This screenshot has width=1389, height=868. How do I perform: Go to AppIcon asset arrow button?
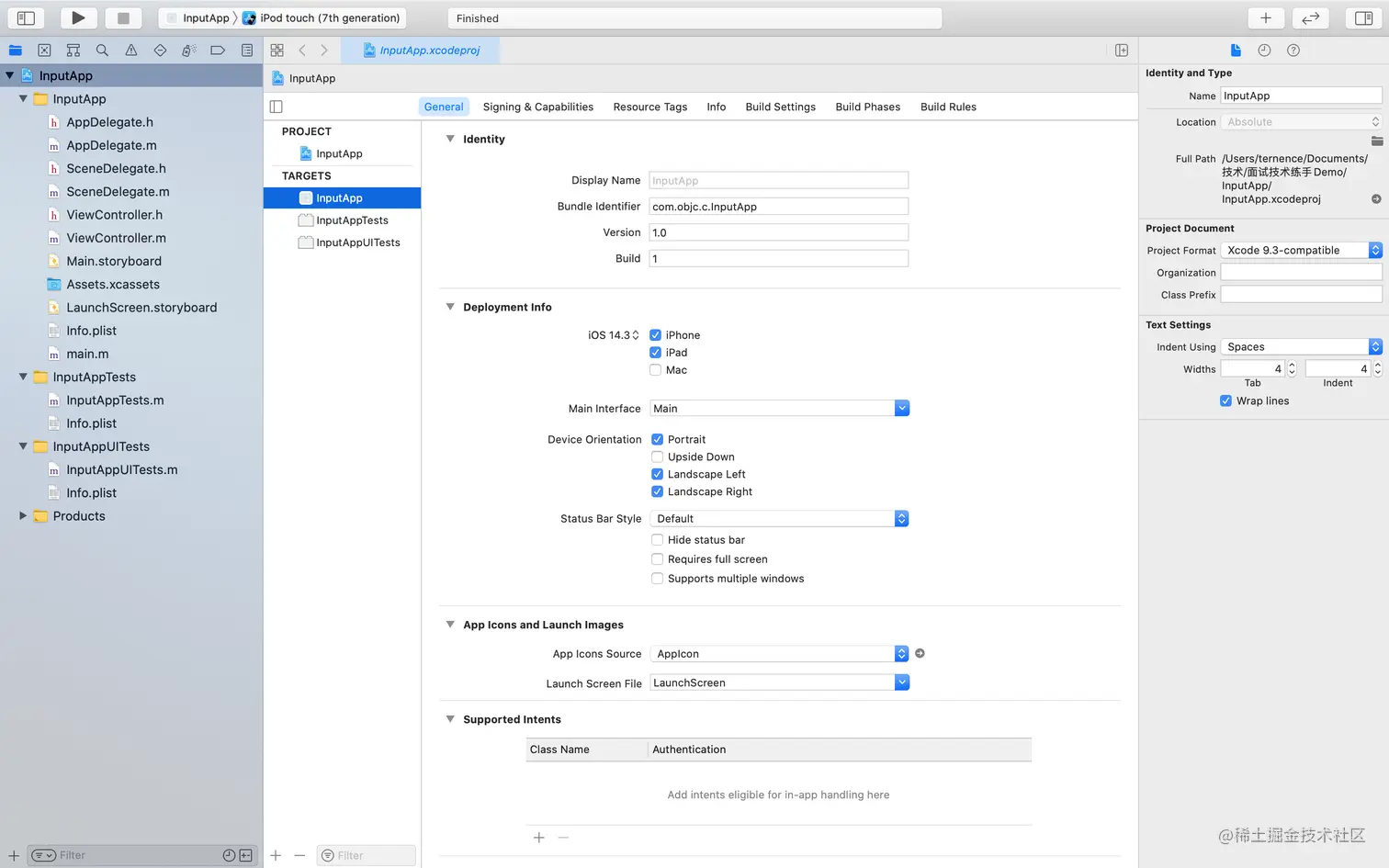920,653
